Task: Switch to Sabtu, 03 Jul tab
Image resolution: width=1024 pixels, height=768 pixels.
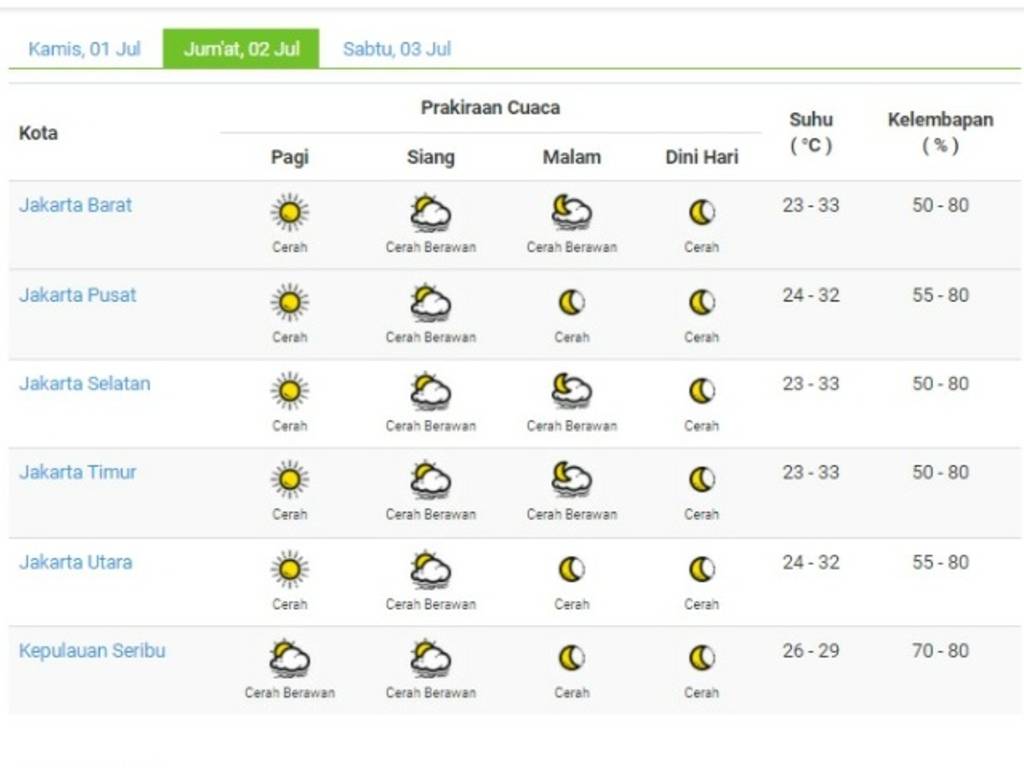Action: (x=397, y=49)
